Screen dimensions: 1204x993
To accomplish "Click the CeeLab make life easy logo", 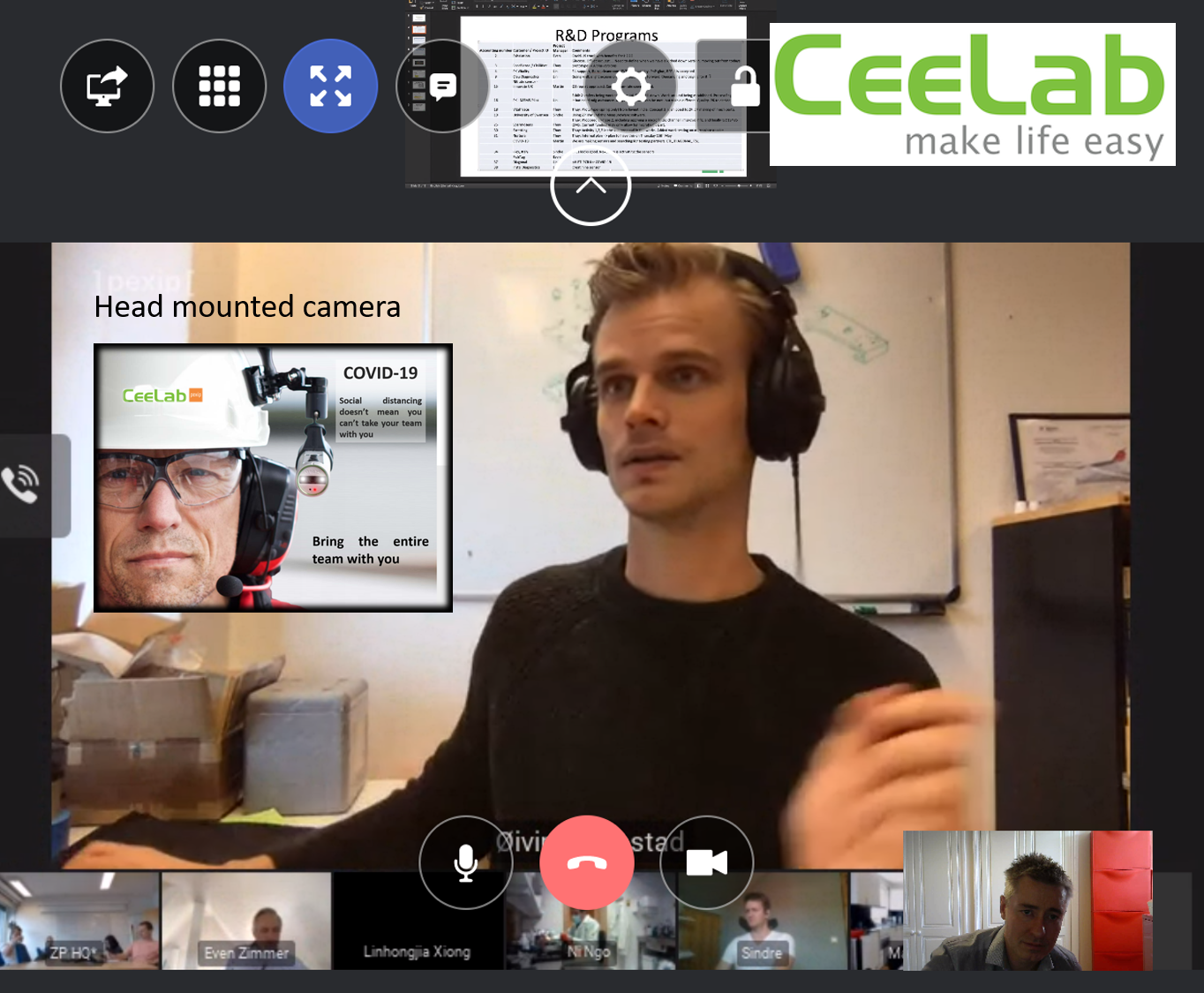I will [x=973, y=94].
